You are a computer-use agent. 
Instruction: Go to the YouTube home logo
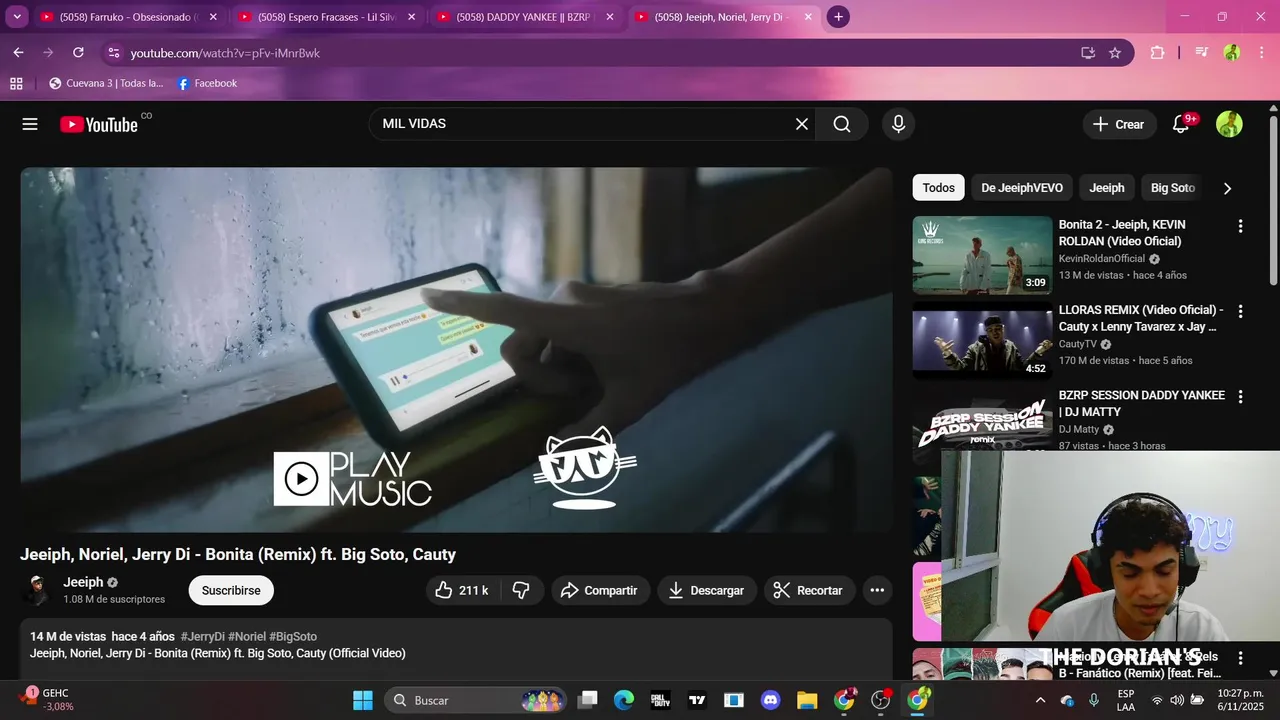coord(98,124)
